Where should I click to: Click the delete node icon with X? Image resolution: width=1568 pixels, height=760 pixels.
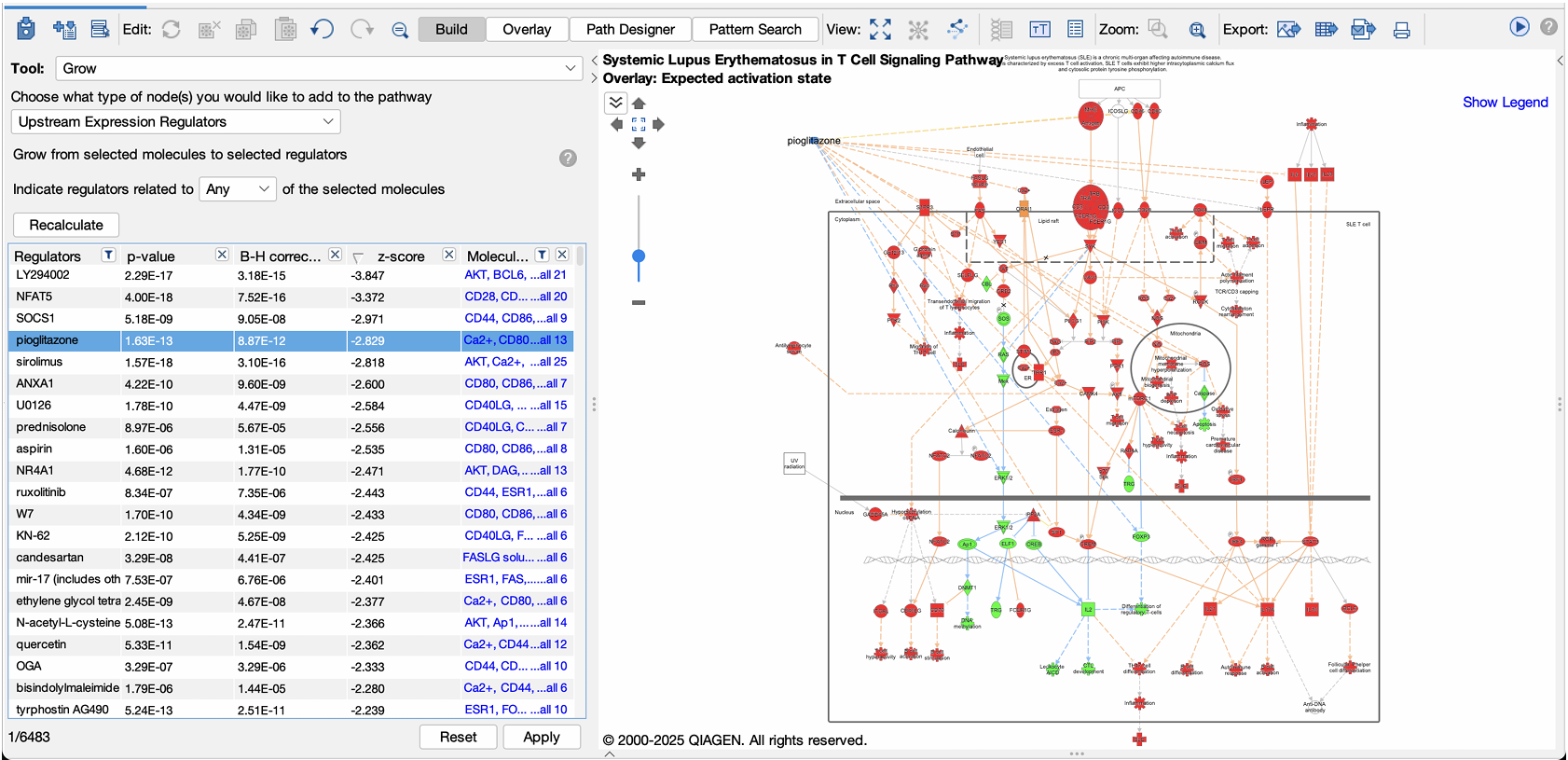(x=210, y=30)
